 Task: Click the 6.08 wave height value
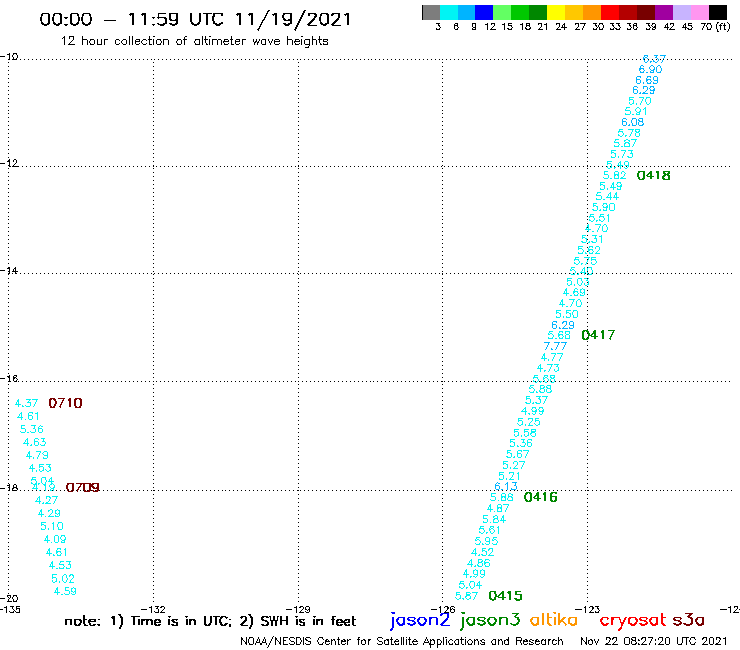[632, 122]
